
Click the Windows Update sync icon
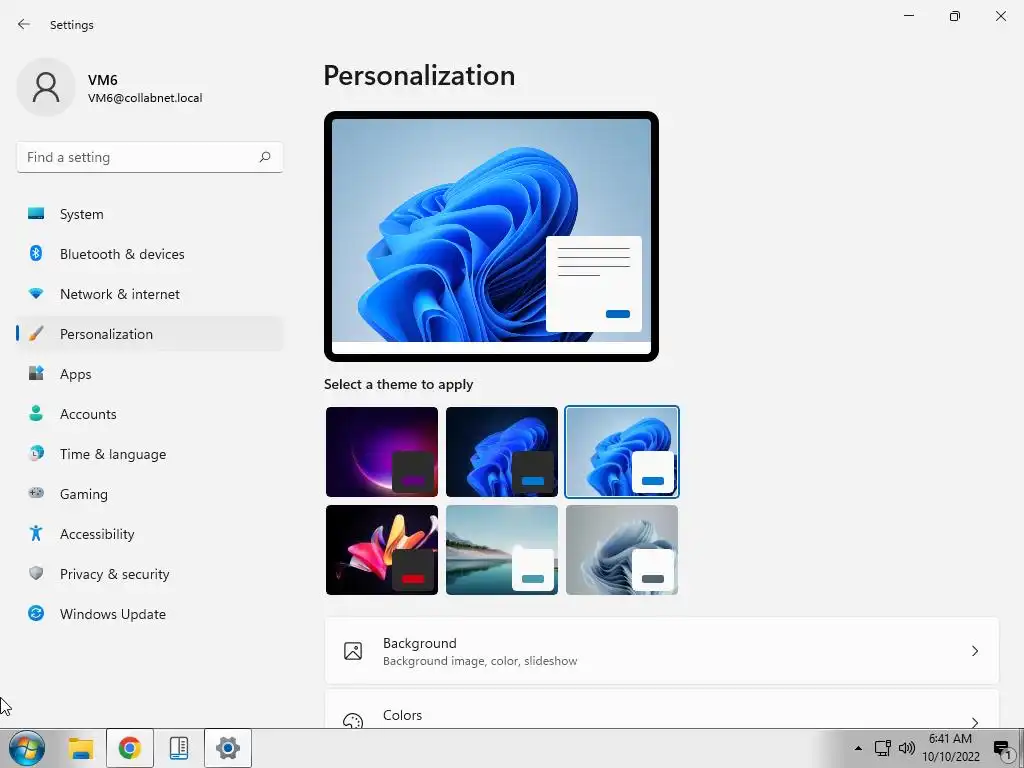[x=36, y=613]
